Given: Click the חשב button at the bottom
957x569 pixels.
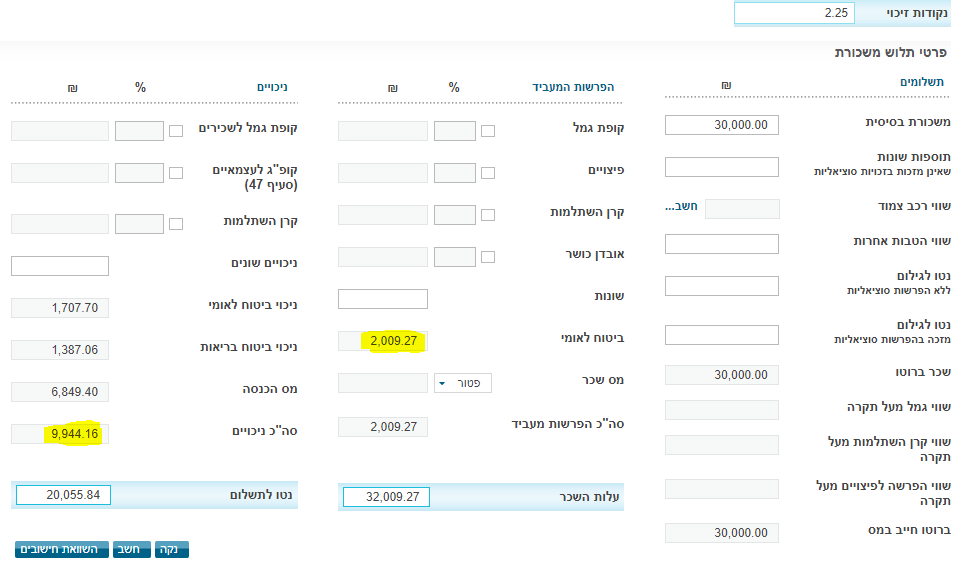Looking at the screenshot, I should (x=131, y=549).
